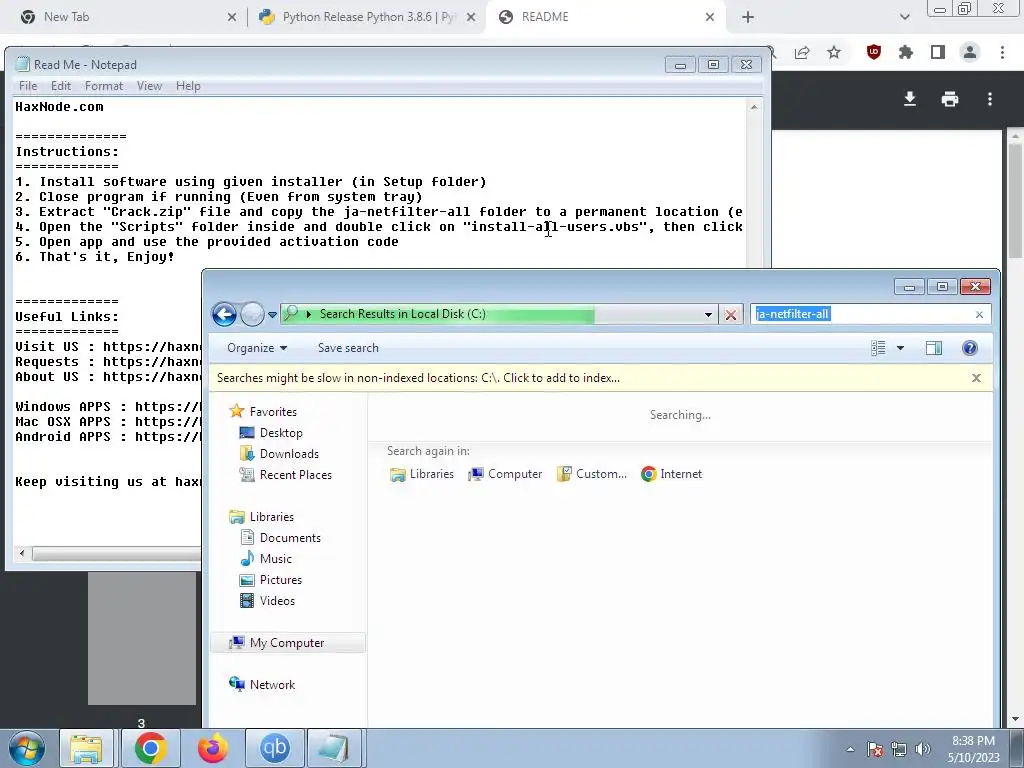Open Notepad Help menu
This screenshot has width=1024, height=768.
coord(188,86)
